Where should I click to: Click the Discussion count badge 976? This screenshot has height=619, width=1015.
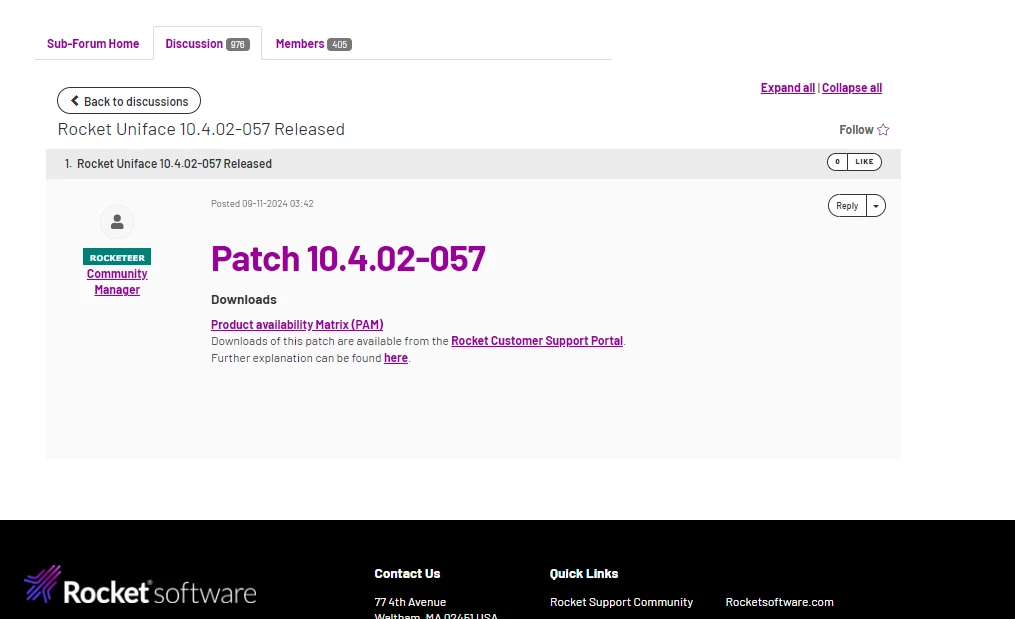click(x=238, y=44)
